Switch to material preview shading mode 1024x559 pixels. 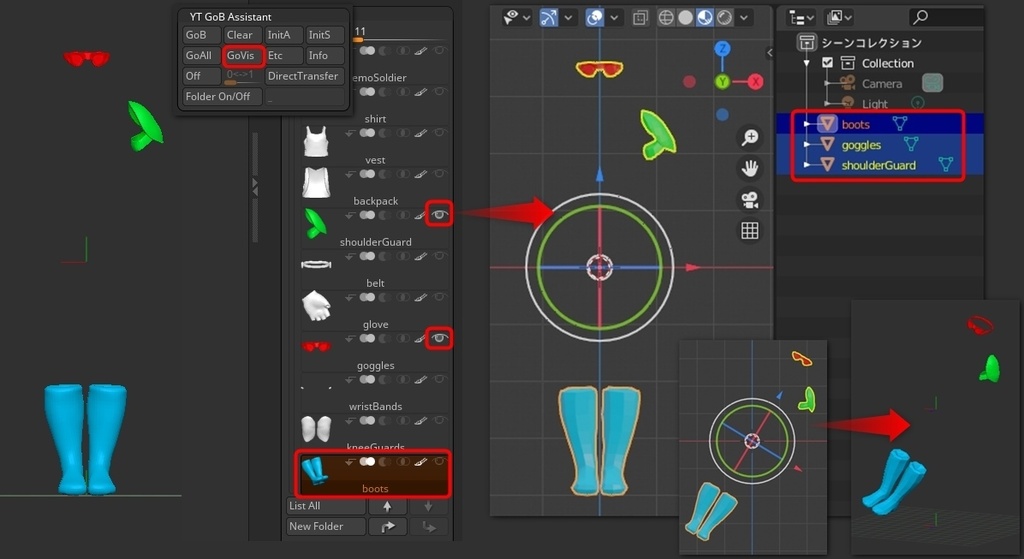tap(705, 18)
